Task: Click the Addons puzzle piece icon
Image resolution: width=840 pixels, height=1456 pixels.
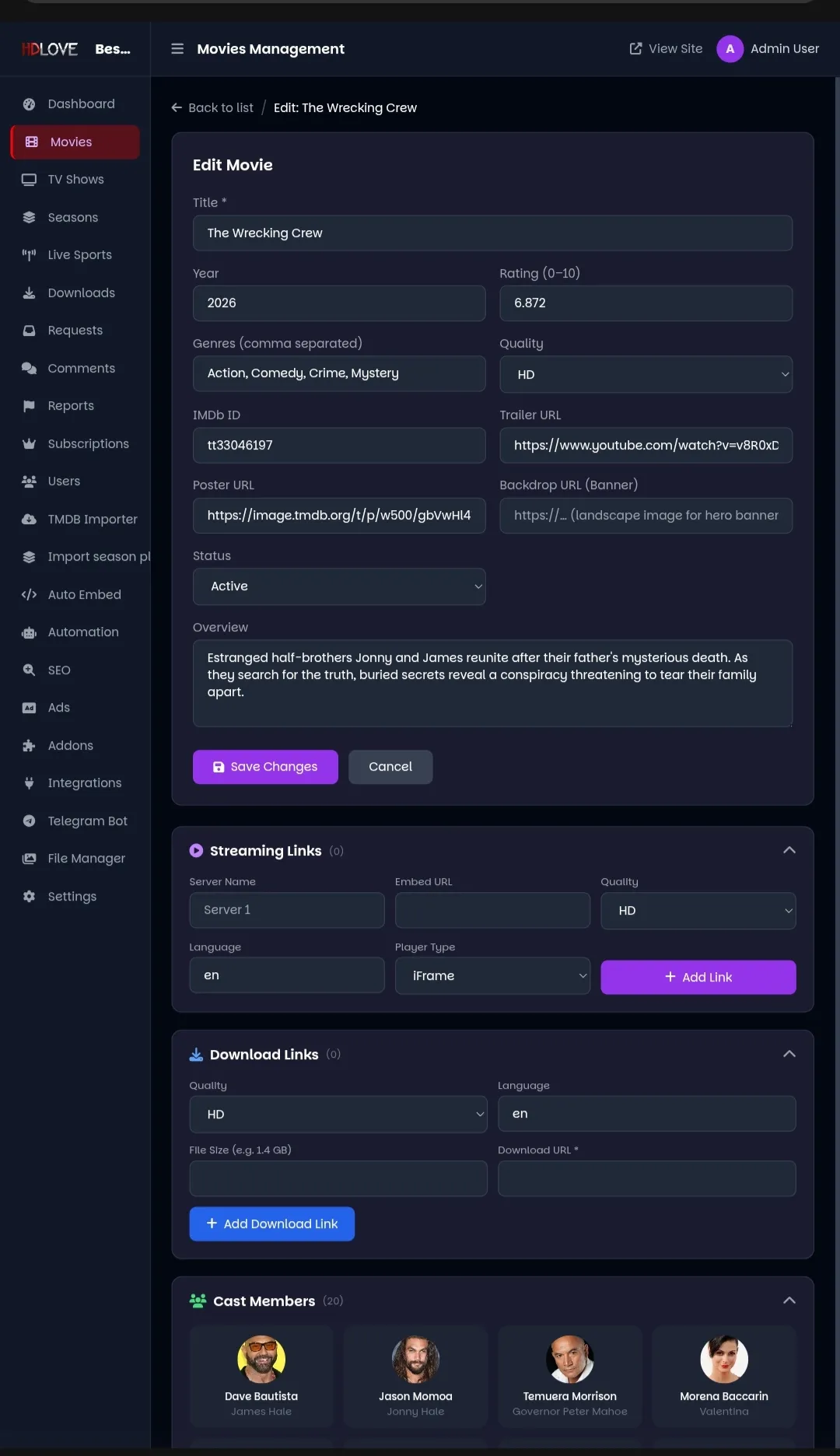Action: coord(29,746)
